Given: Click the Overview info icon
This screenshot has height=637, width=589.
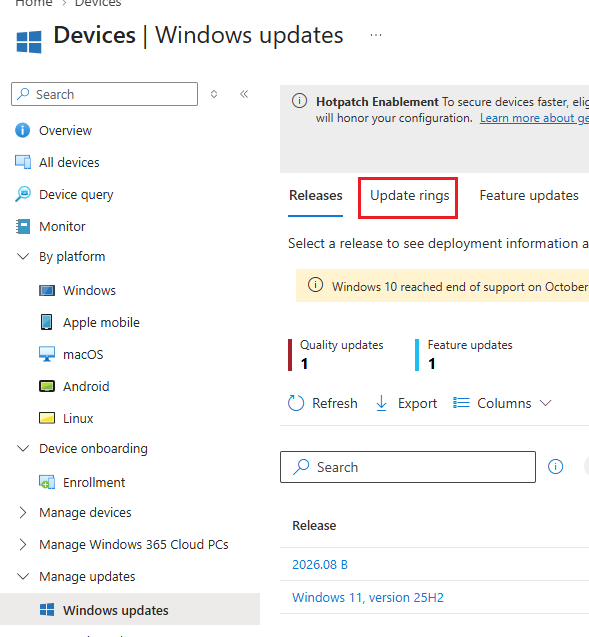Looking at the screenshot, I should [x=22, y=130].
